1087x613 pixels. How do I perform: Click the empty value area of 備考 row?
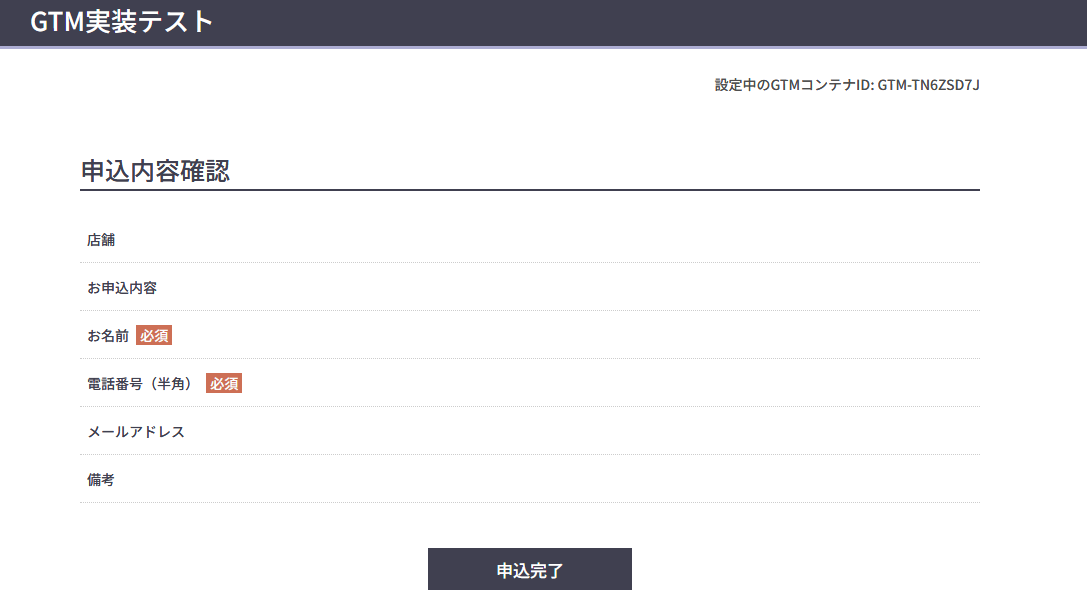600,480
